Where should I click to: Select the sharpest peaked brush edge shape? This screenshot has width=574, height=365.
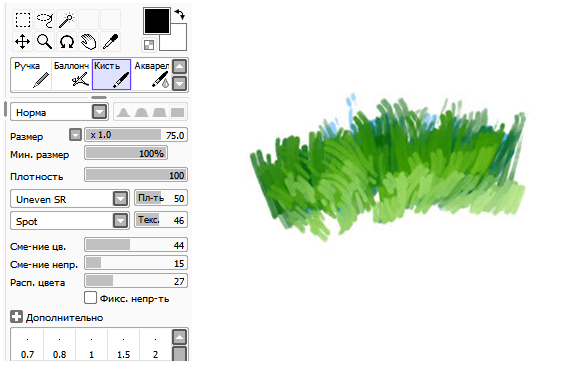[123, 112]
